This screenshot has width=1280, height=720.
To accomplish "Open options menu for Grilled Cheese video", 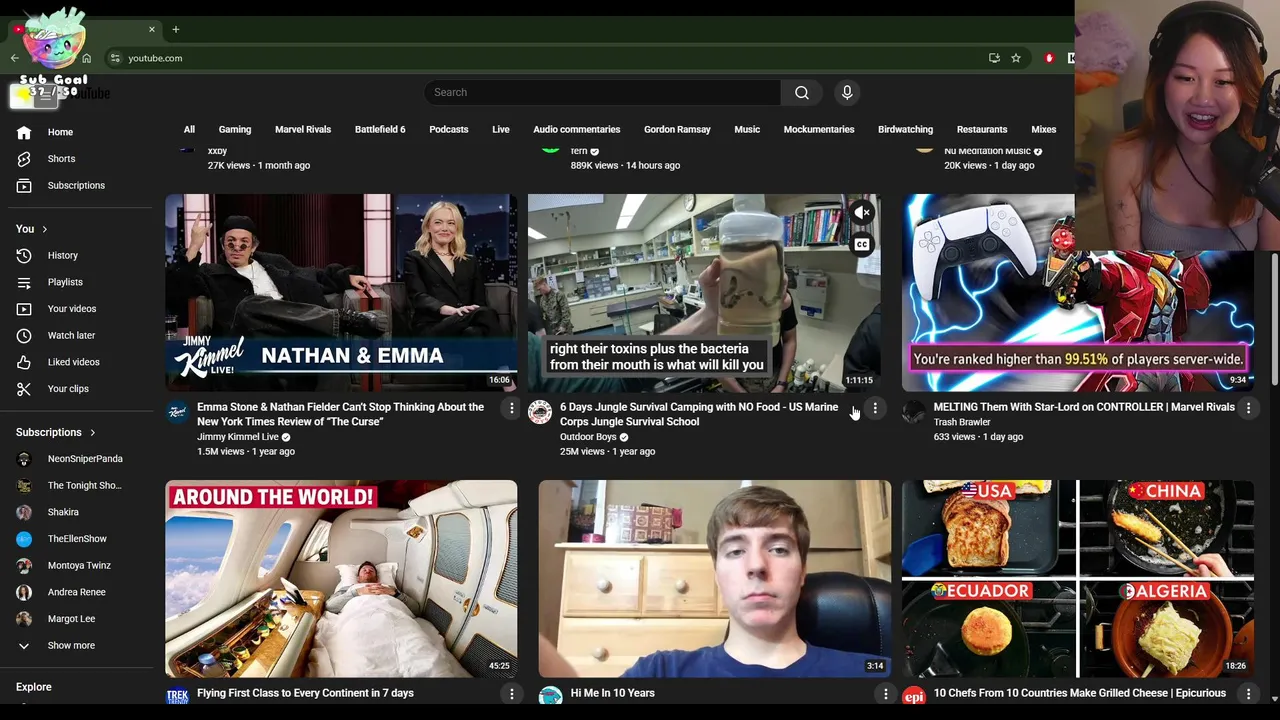I will click(x=1248, y=693).
